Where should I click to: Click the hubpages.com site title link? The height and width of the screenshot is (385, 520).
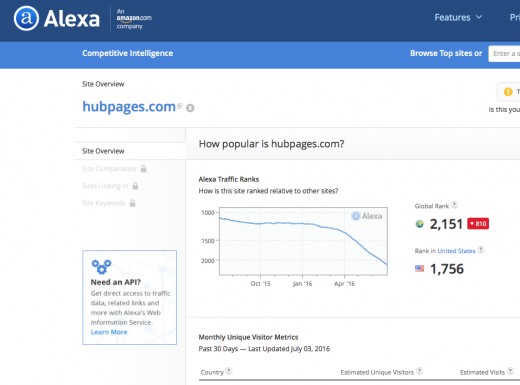coord(129,107)
